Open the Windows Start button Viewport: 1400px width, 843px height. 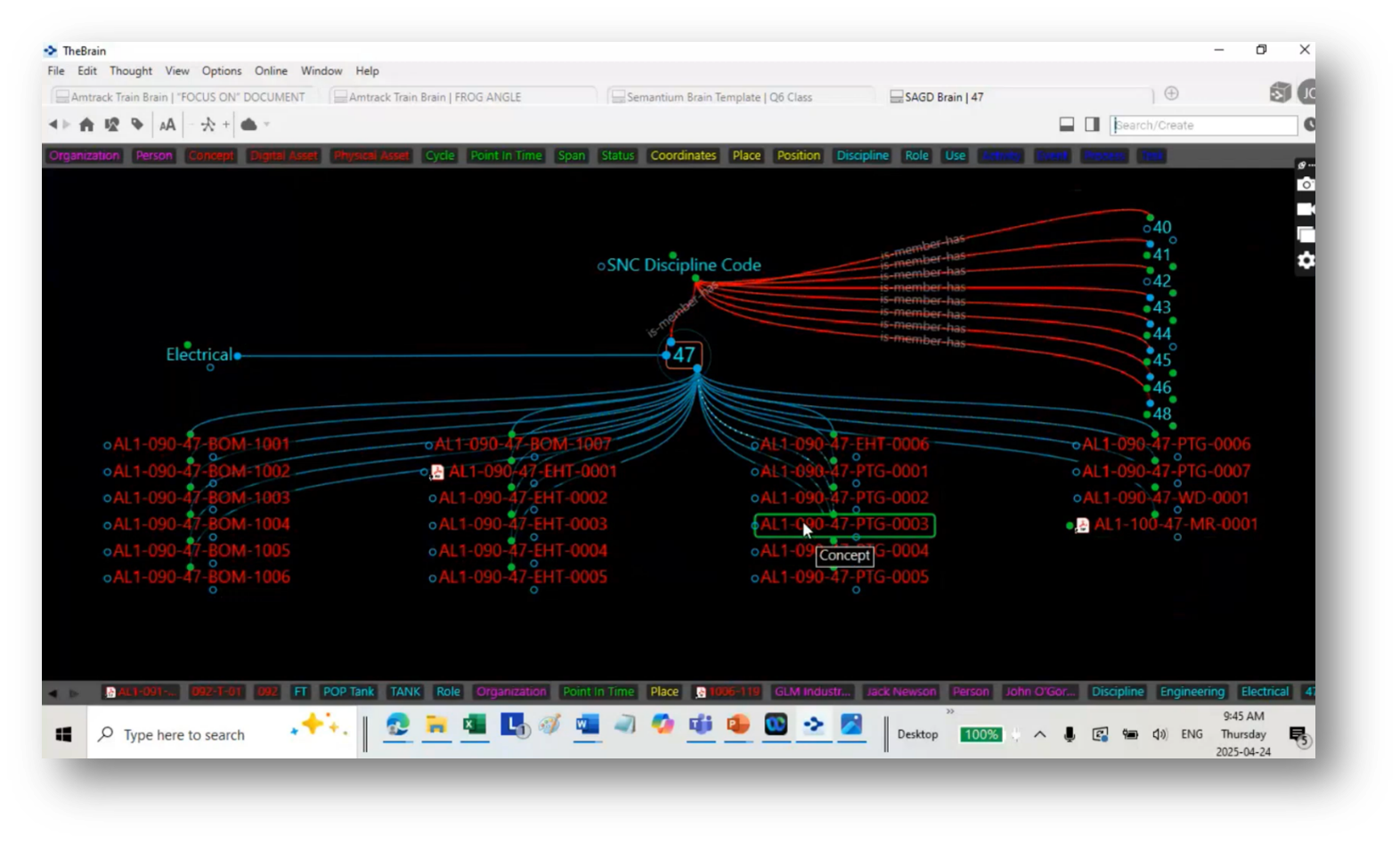pyautogui.click(x=63, y=734)
